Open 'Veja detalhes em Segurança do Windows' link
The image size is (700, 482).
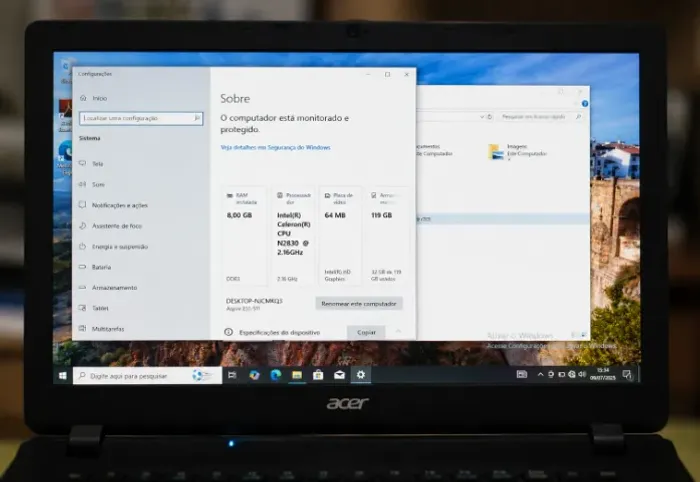click(x=275, y=147)
